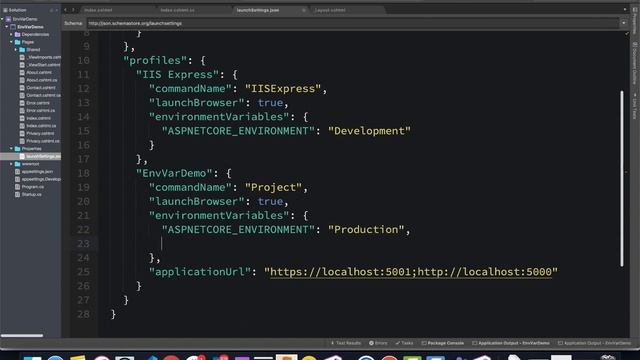
Task: Open Contact.cshtml.cs in the tree
Action: click(x=43, y=96)
